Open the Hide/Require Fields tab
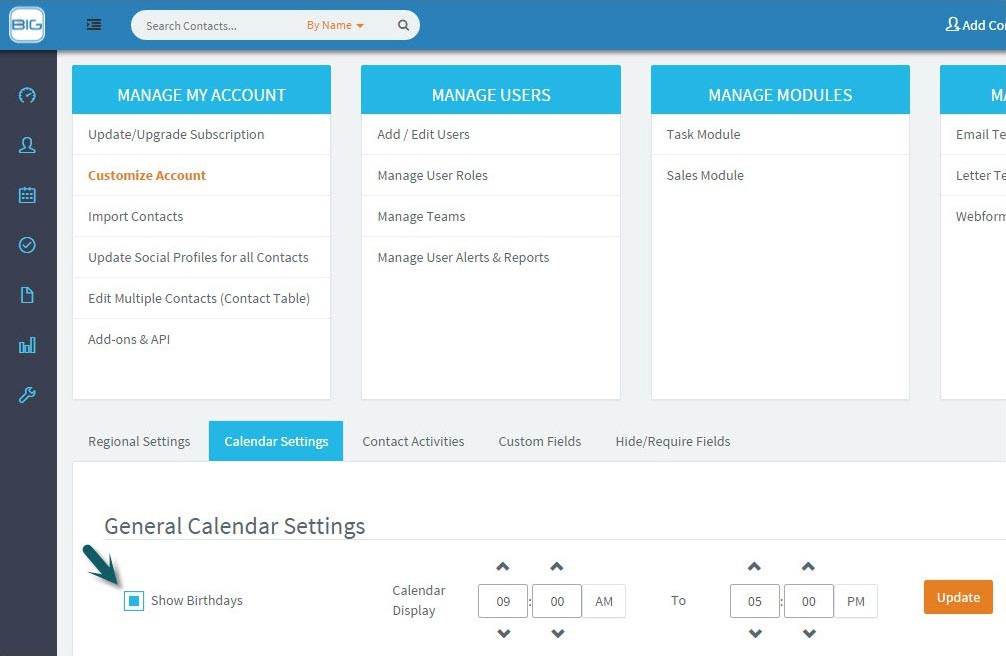 point(672,442)
